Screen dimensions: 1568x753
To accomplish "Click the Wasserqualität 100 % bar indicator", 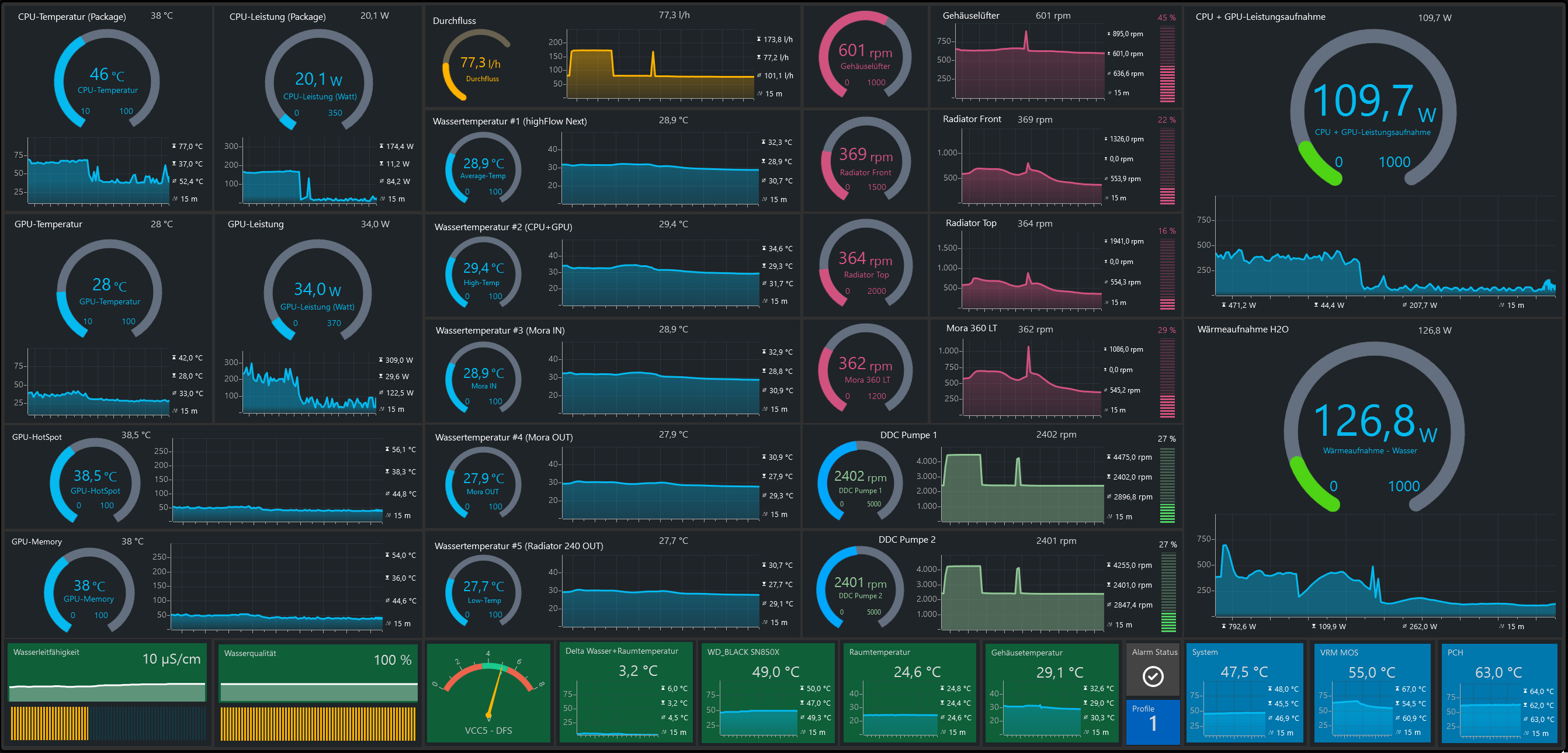I will click(318, 723).
